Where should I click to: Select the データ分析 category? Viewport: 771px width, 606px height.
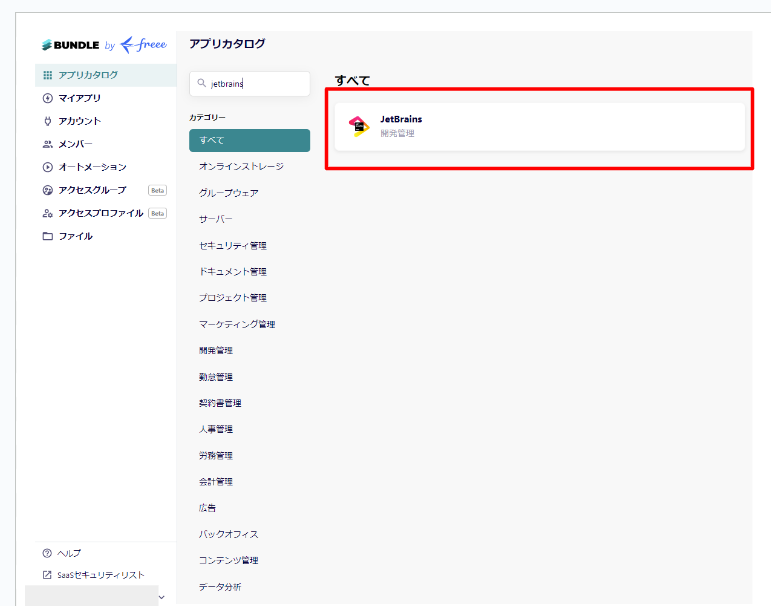point(220,587)
